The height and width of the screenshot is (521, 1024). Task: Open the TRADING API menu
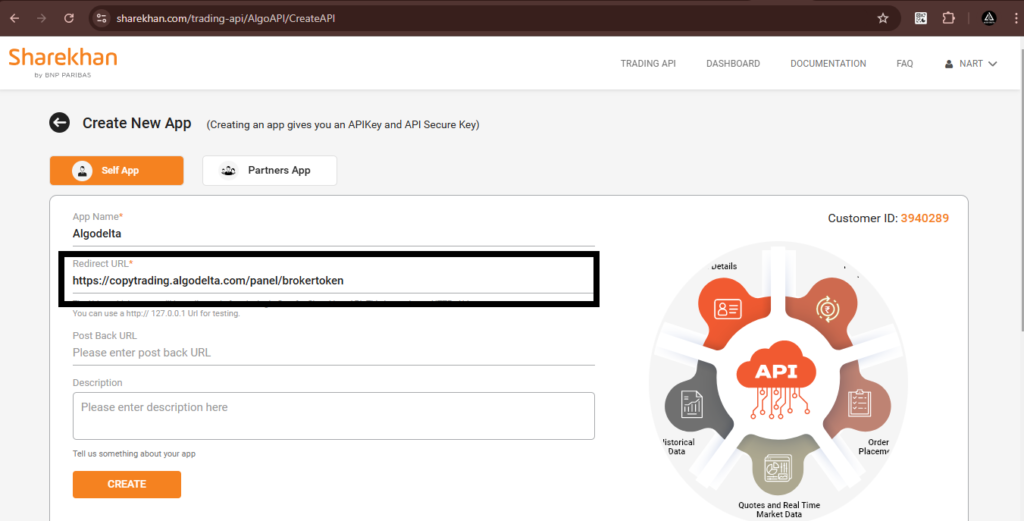click(x=648, y=64)
